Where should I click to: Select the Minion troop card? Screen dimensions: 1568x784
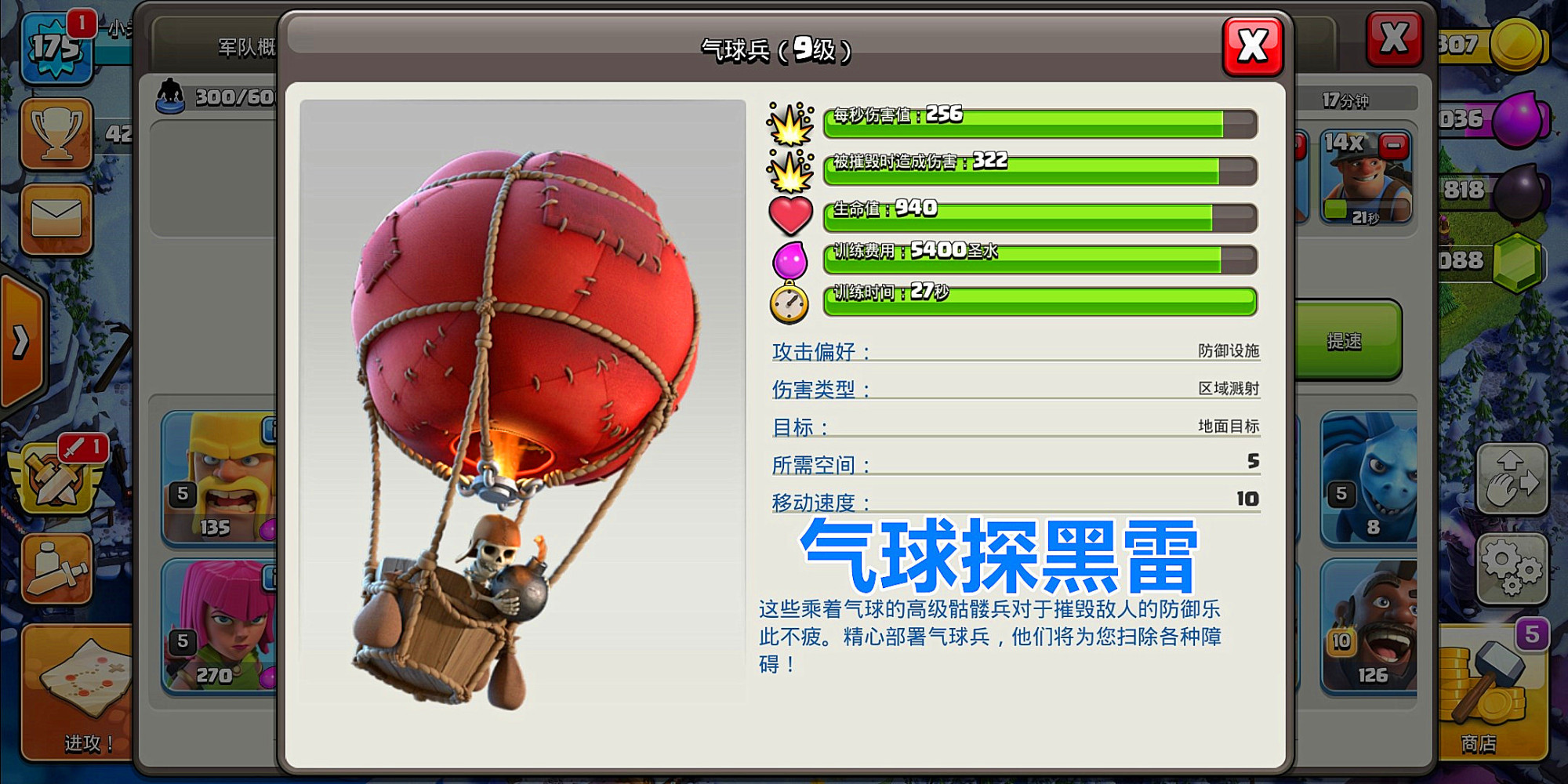[1369, 477]
